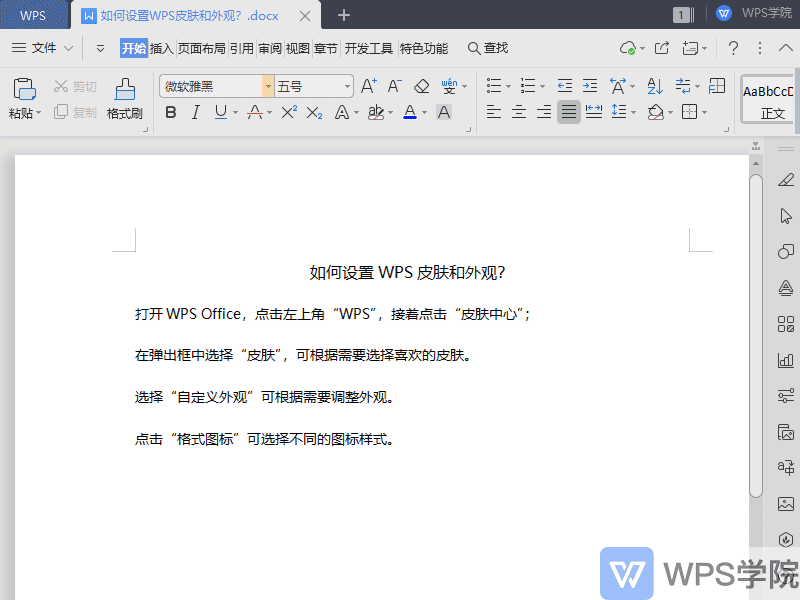Collapse the ribbon with up chevron
The height and width of the screenshot is (600, 800).
tap(786, 48)
